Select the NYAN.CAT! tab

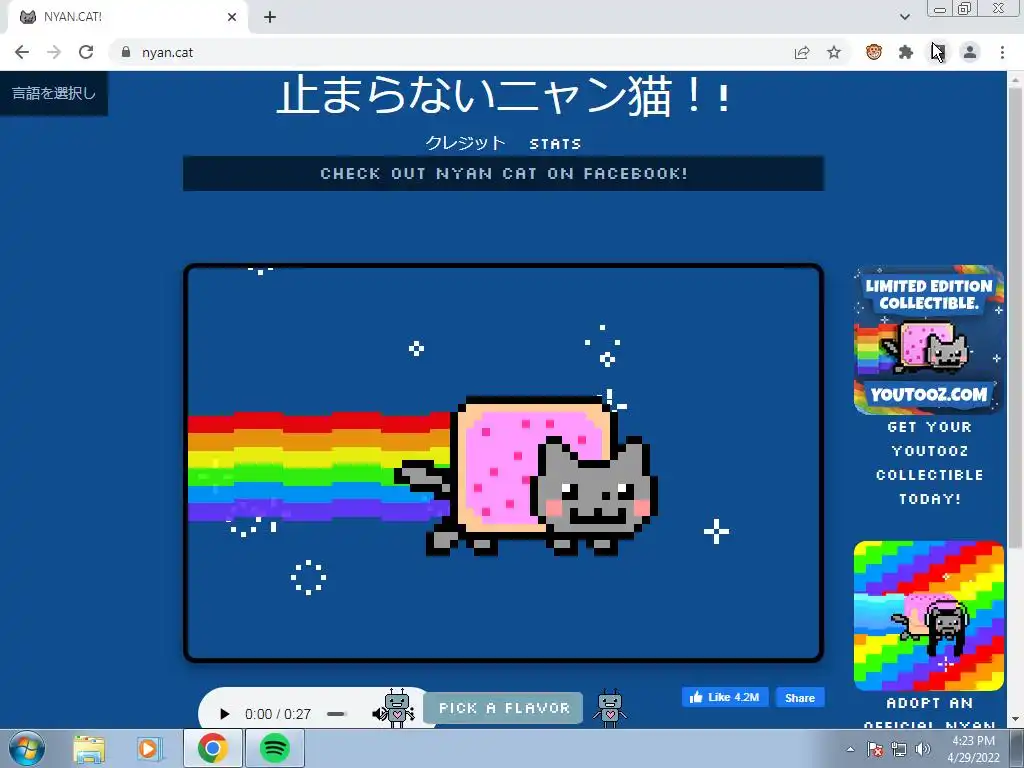click(127, 17)
